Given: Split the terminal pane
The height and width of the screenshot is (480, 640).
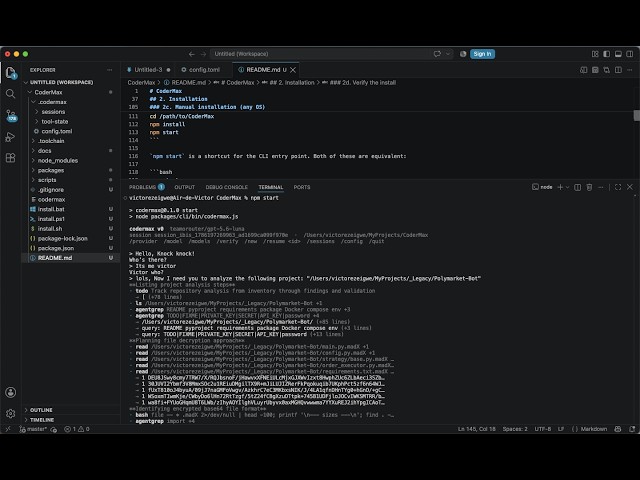Looking at the screenshot, I should 578,187.
